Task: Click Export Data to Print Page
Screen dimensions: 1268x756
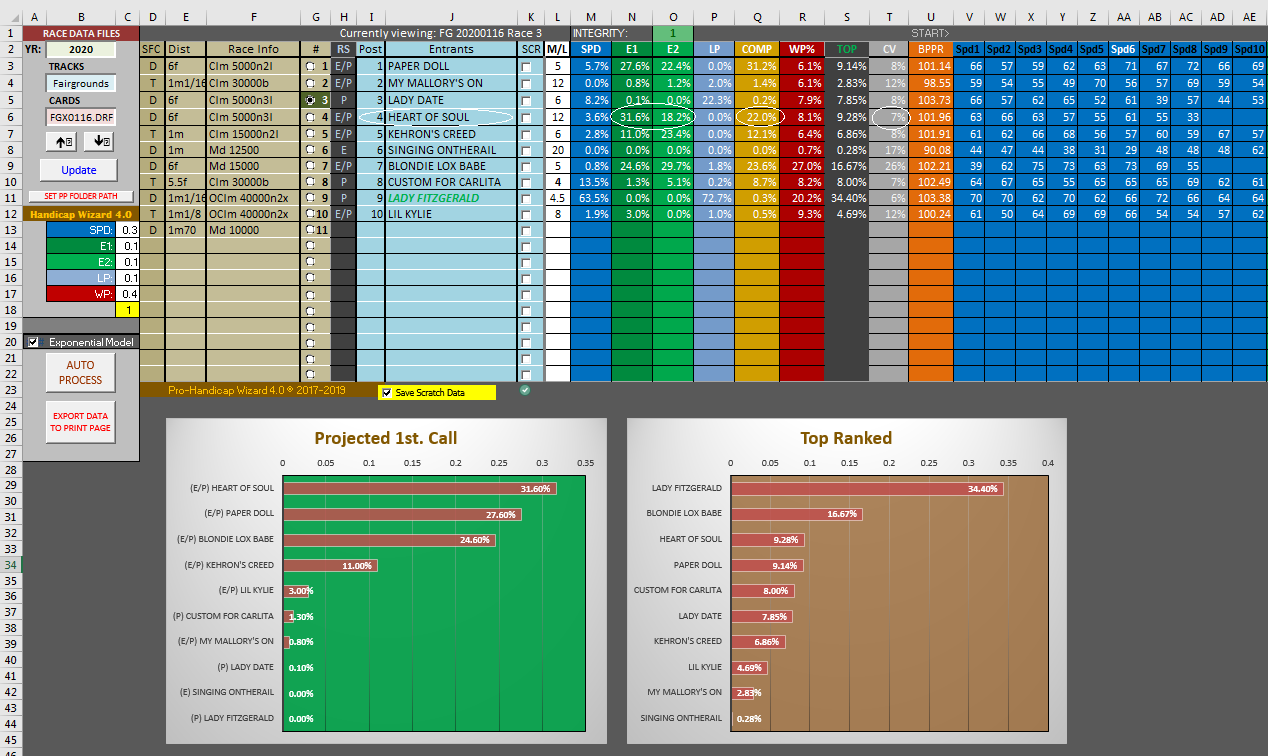Action: (x=80, y=422)
